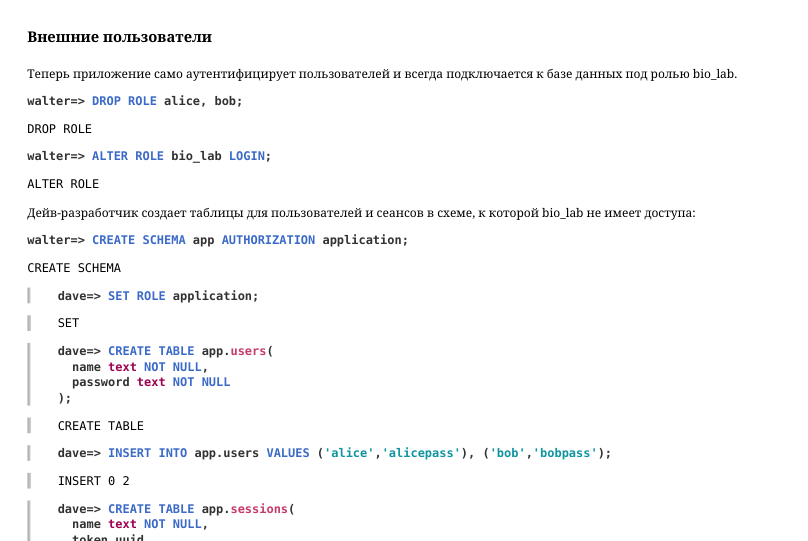The image size is (808, 541).
Task: Click the output line 'CREATE SCHEMA'
Action: pyautogui.click(x=74, y=268)
